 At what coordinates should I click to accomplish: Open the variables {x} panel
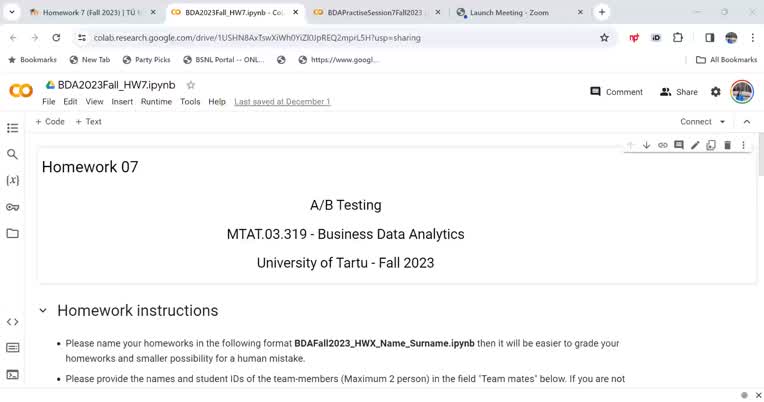pos(13,180)
